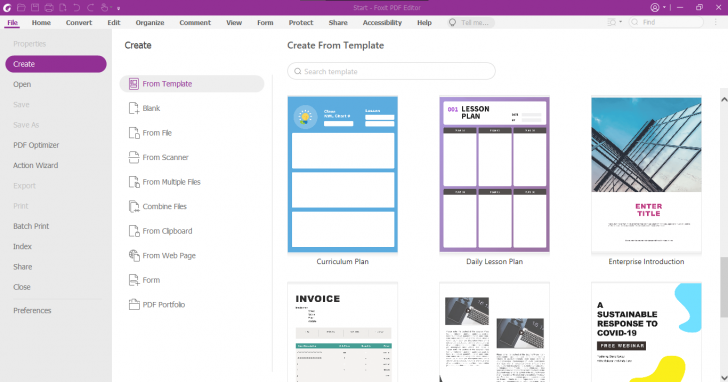The width and height of the screenshot is (728, 382).
Task: Click the Form creation icon
Action: tap(134, 280)
